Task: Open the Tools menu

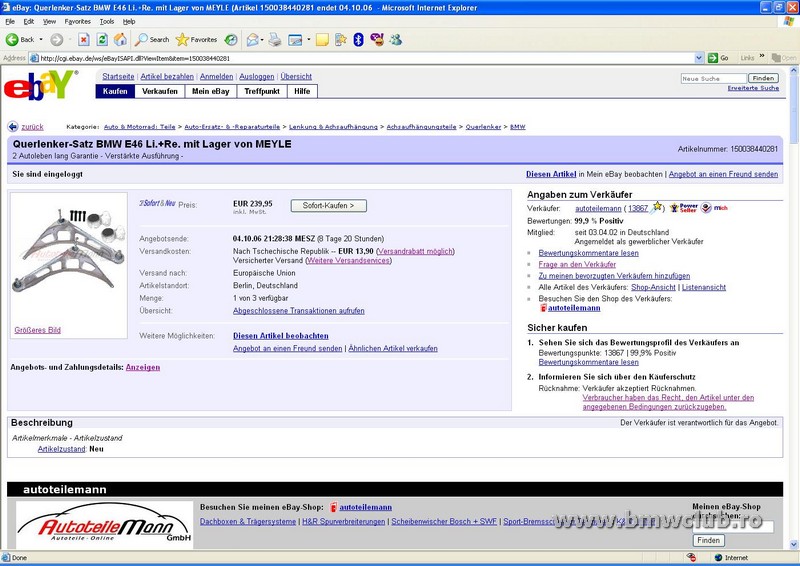Action: click(x=107, y=21)
